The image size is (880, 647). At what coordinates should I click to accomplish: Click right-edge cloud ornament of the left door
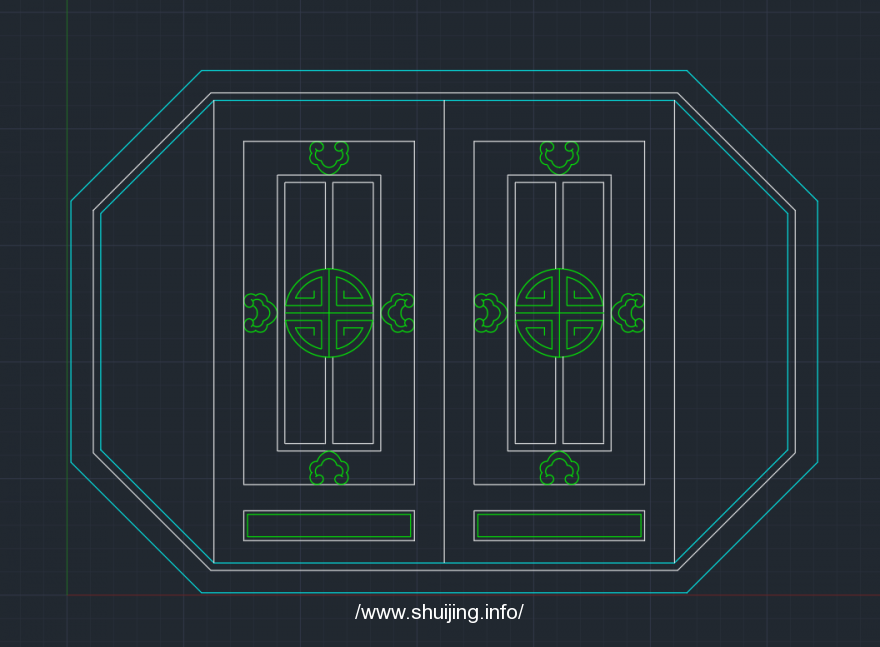[398, 313]
